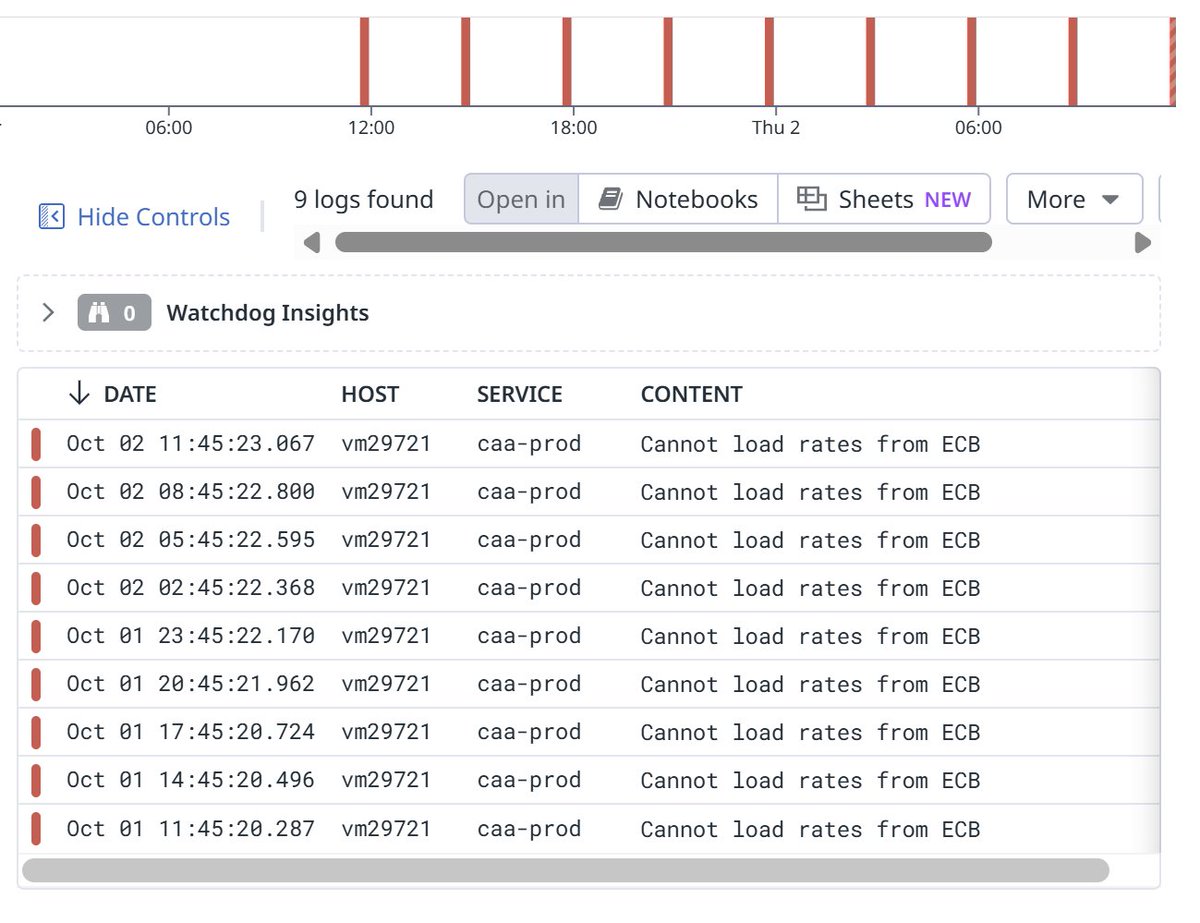The height and width of the screenshot is (923, 1200).
Task: Click the error bar just before 18:00 in timeline
Action: point(567,61)
